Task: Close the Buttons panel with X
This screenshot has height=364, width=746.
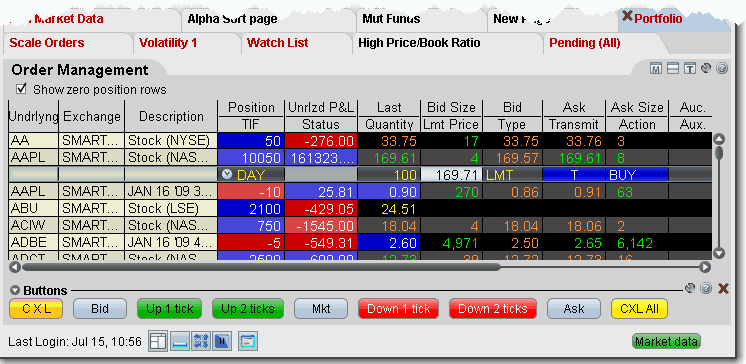Action: (723, 288)
